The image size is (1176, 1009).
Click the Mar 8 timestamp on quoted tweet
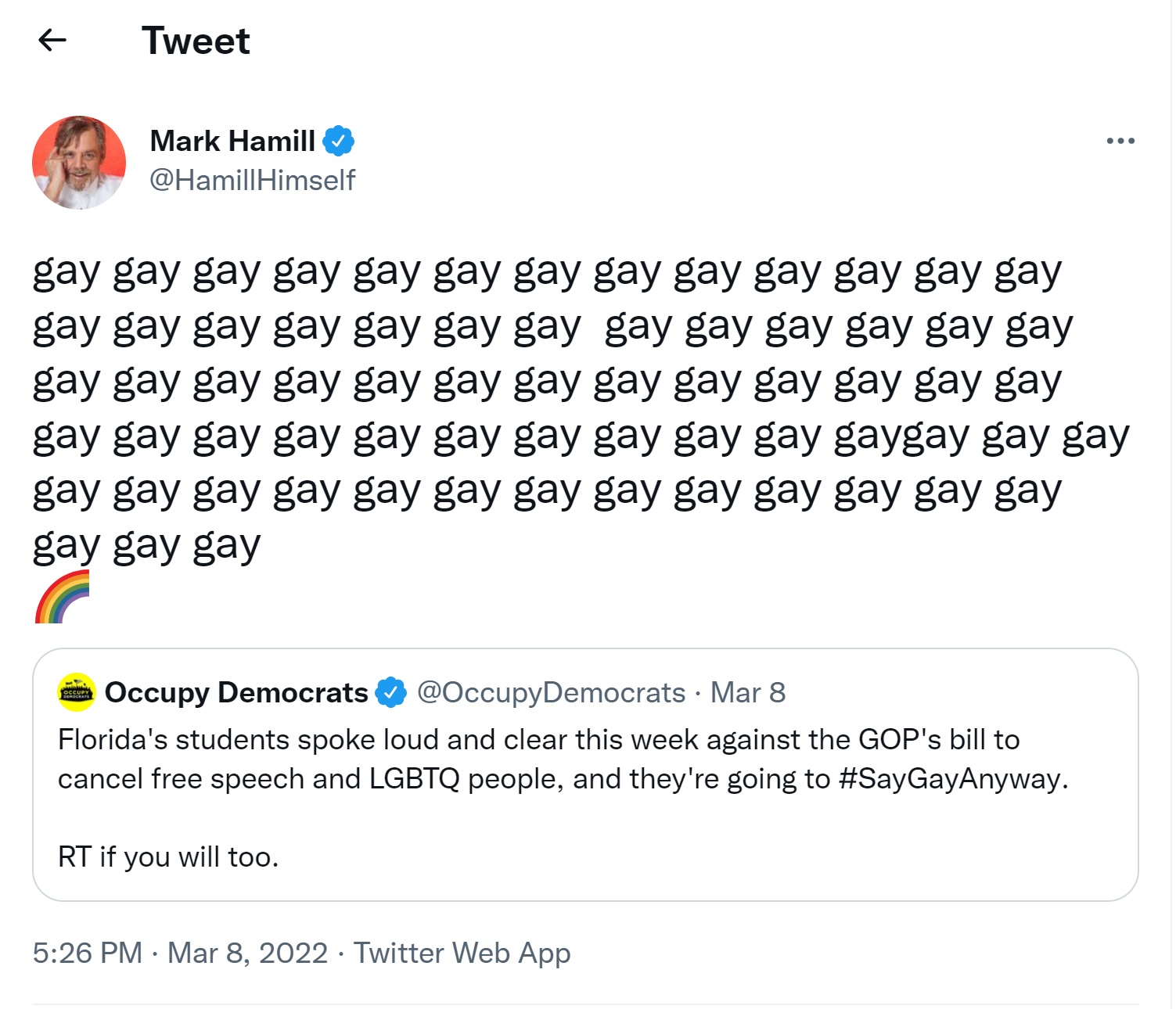[x=747, y=691]
